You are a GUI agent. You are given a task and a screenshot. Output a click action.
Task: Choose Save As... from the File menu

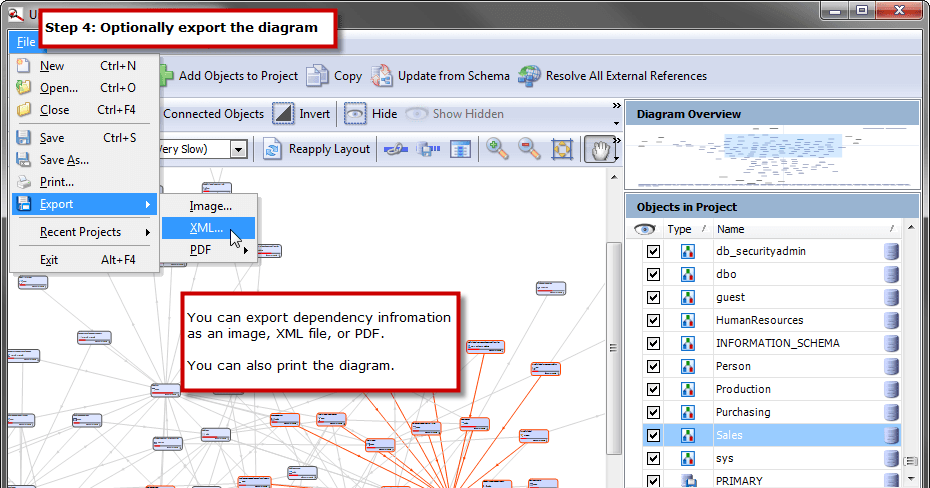coord(84,160)
